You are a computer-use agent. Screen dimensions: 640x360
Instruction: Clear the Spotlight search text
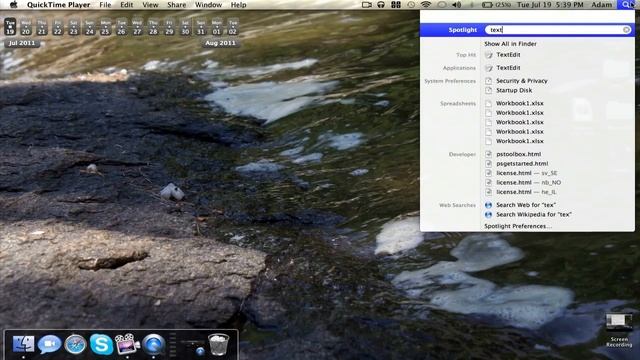626,30
